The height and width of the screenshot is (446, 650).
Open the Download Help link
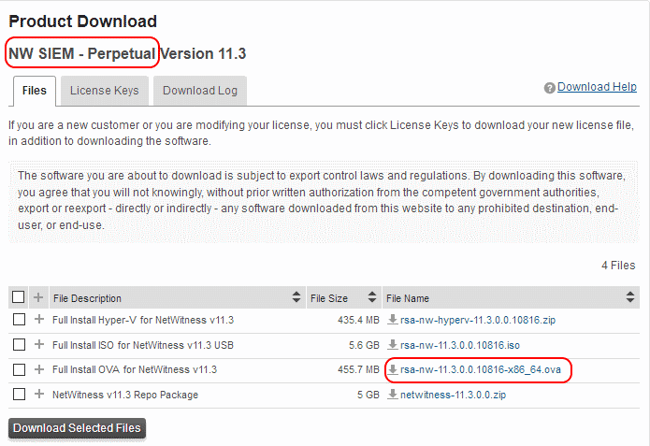pos(597,87)
